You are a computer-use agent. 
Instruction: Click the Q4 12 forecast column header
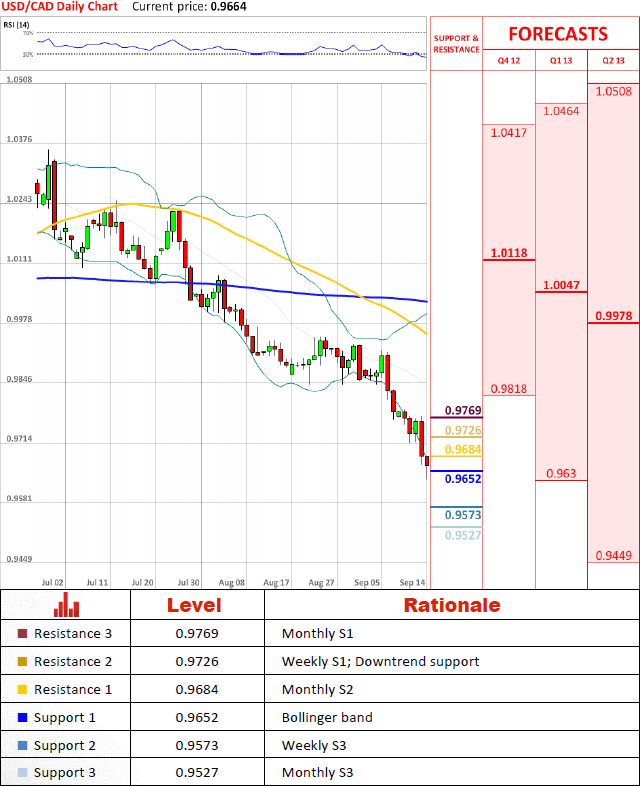pyautogui.click(x=509, y=61)
